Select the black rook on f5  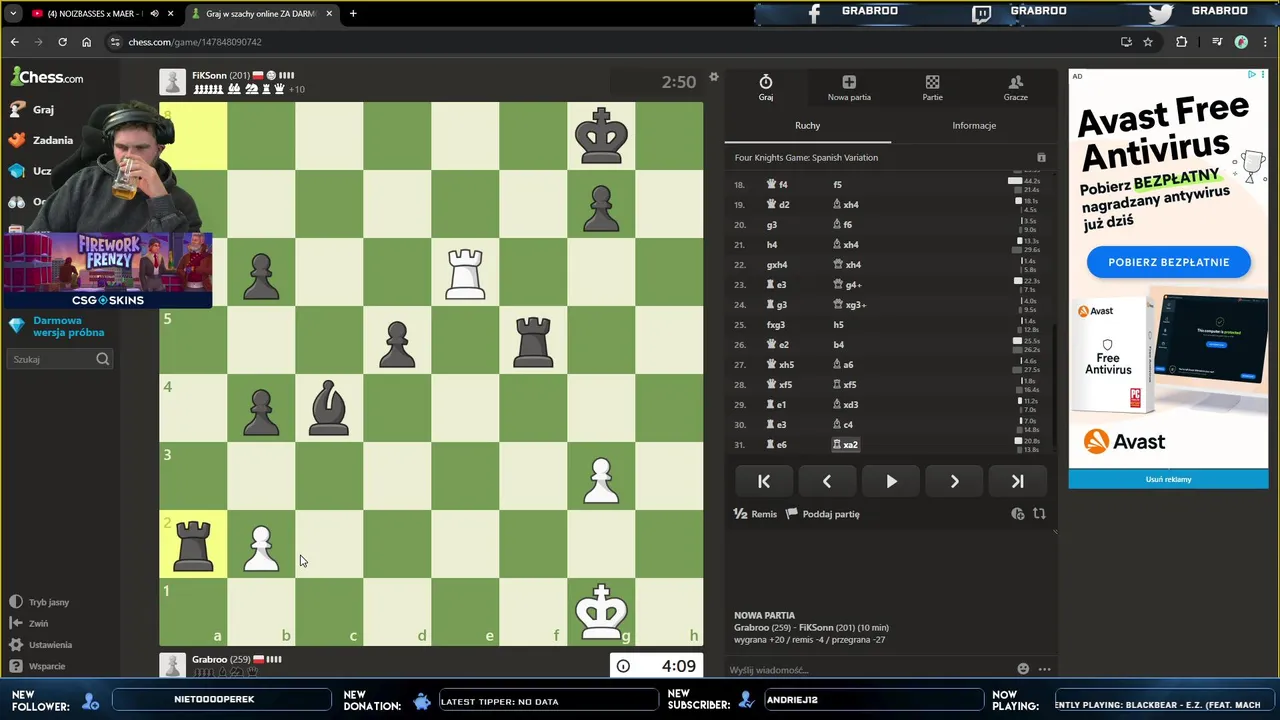[533, 340]
